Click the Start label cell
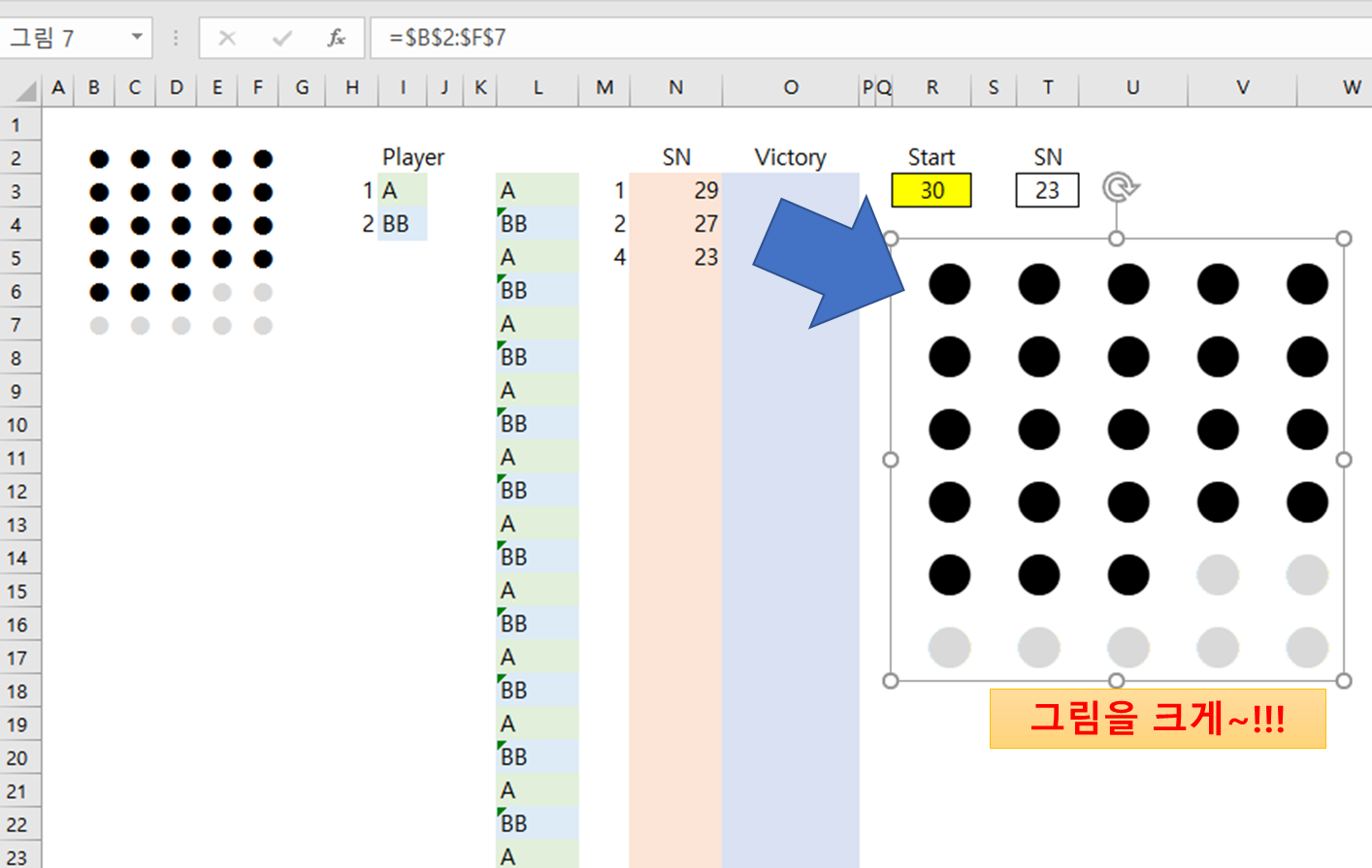This screenshot has width=1372, height=868. 931,157
